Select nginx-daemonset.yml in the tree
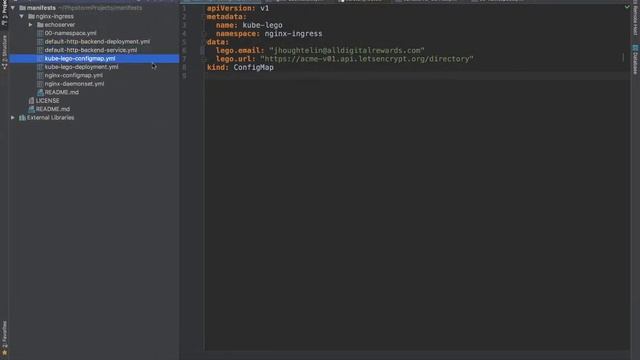Viewport: 640px width, 360px height. coord(74,84)
